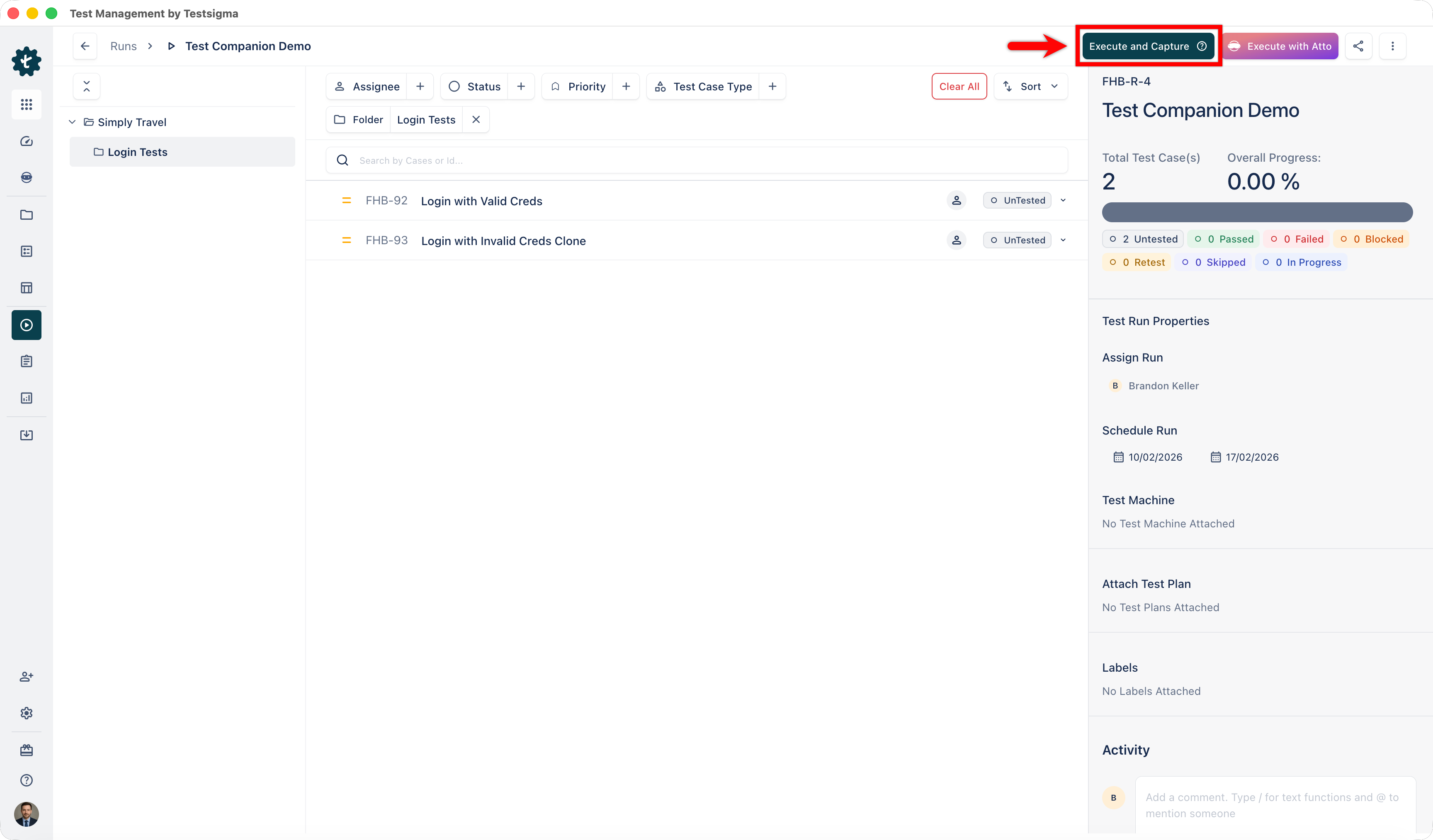
Task: Select the Login Tests folder in tree
Action: [x=137, y=152]
